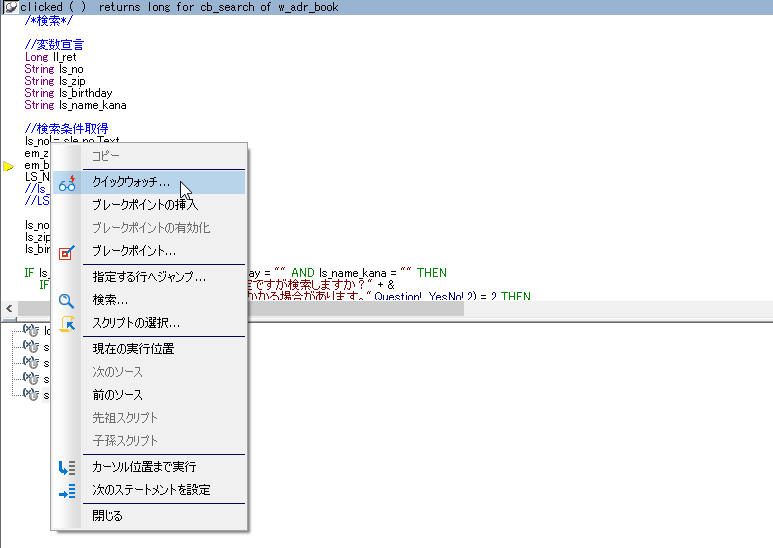This screenshot has height=548, width=773.
Task: Click the horizontal scrollbar left arrow
Action: 8,310
